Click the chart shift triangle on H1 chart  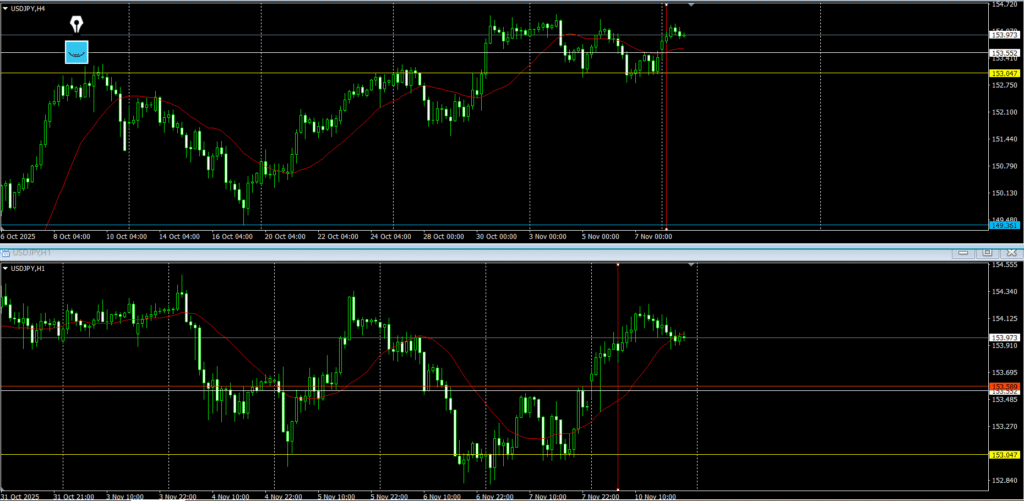click(x=692, y=265)
